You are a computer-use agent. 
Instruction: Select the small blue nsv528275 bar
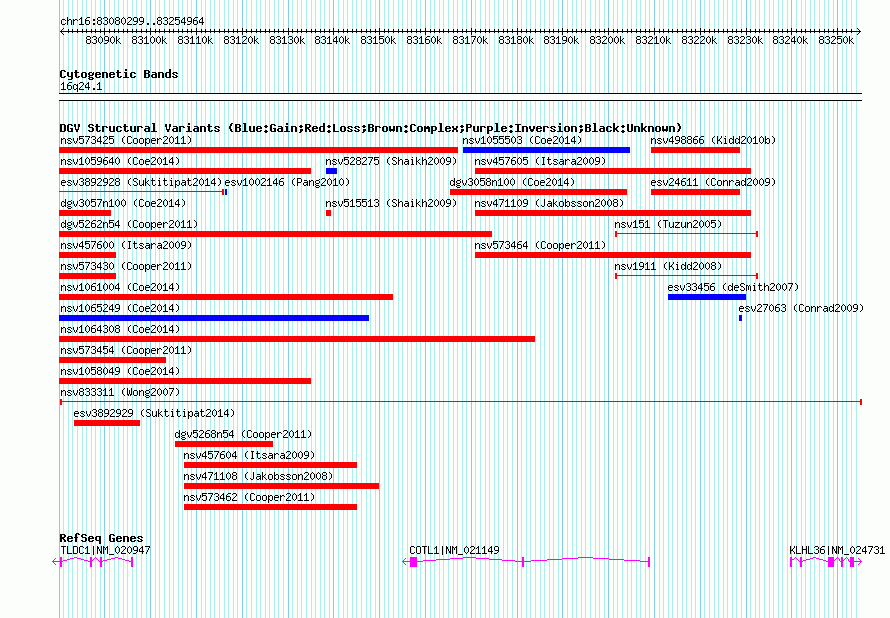point(331,171)
